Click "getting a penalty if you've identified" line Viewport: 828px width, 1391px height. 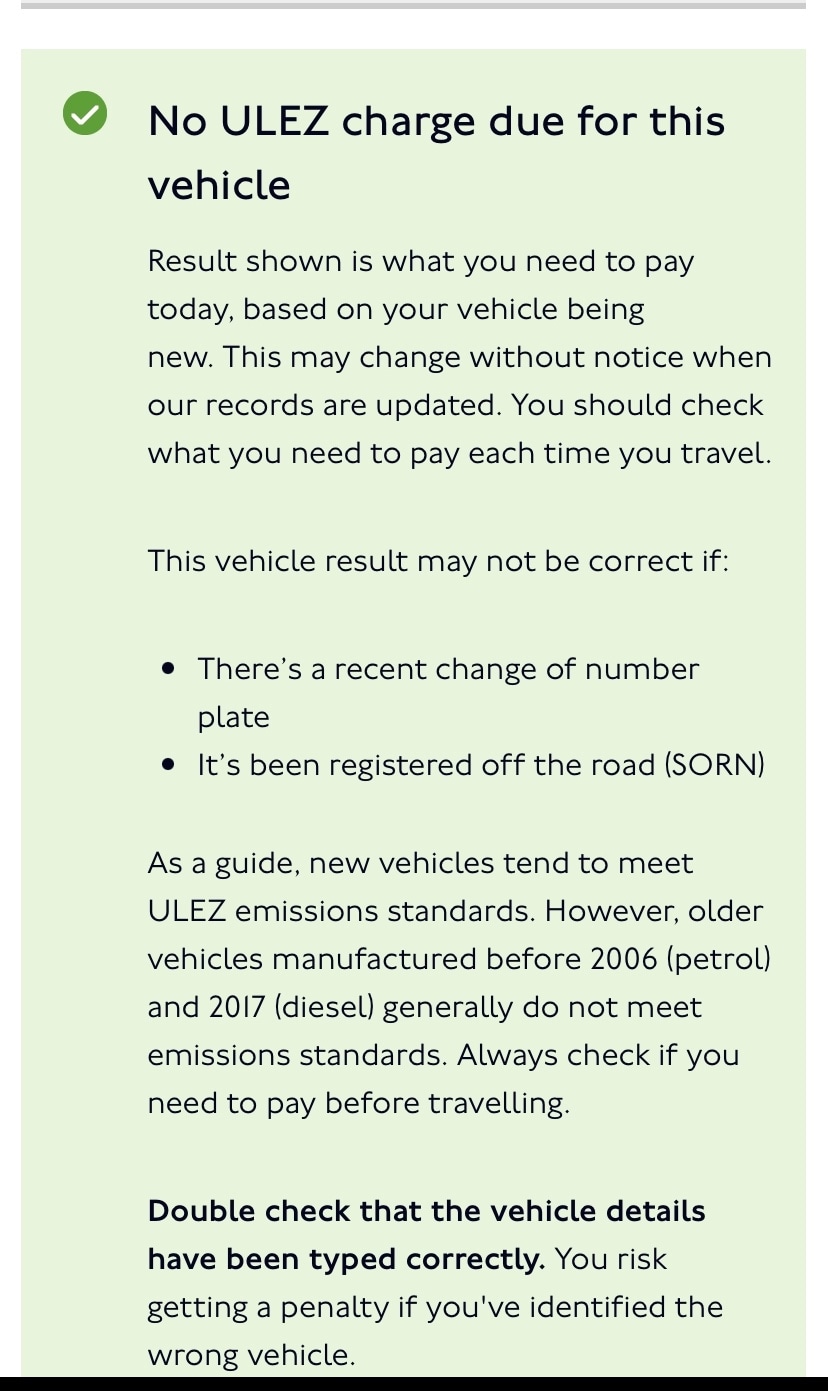click(435, 1307)
